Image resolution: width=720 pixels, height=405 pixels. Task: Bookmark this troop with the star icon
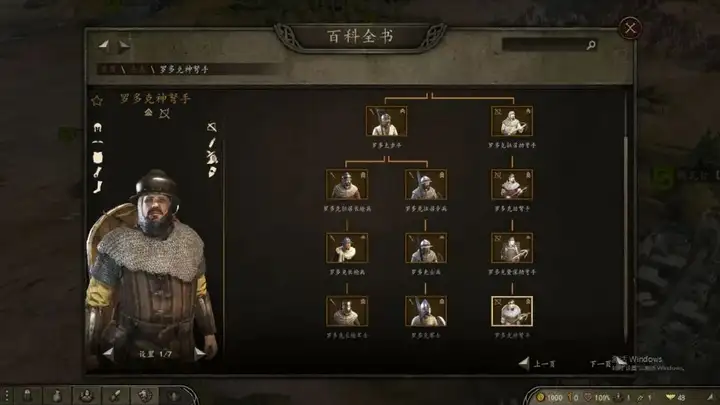[97, 101]
